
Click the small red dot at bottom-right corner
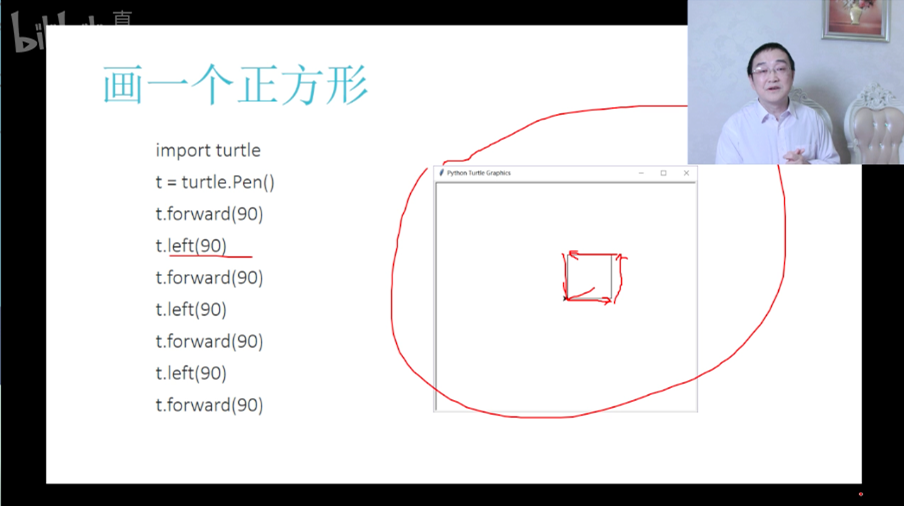pyautogui.click(x=861, y=493)
